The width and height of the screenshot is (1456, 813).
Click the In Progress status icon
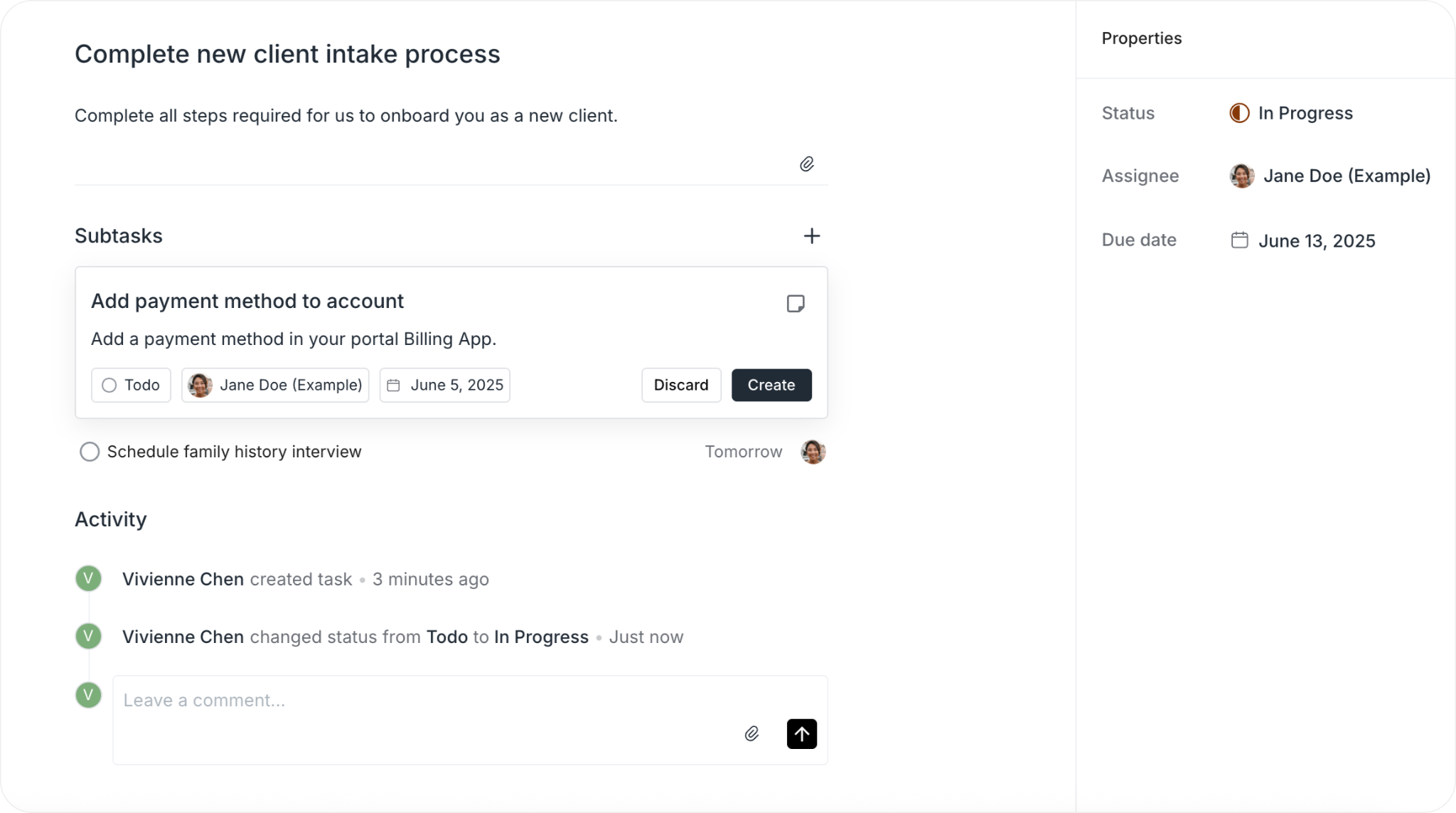tap(1239, 113)
